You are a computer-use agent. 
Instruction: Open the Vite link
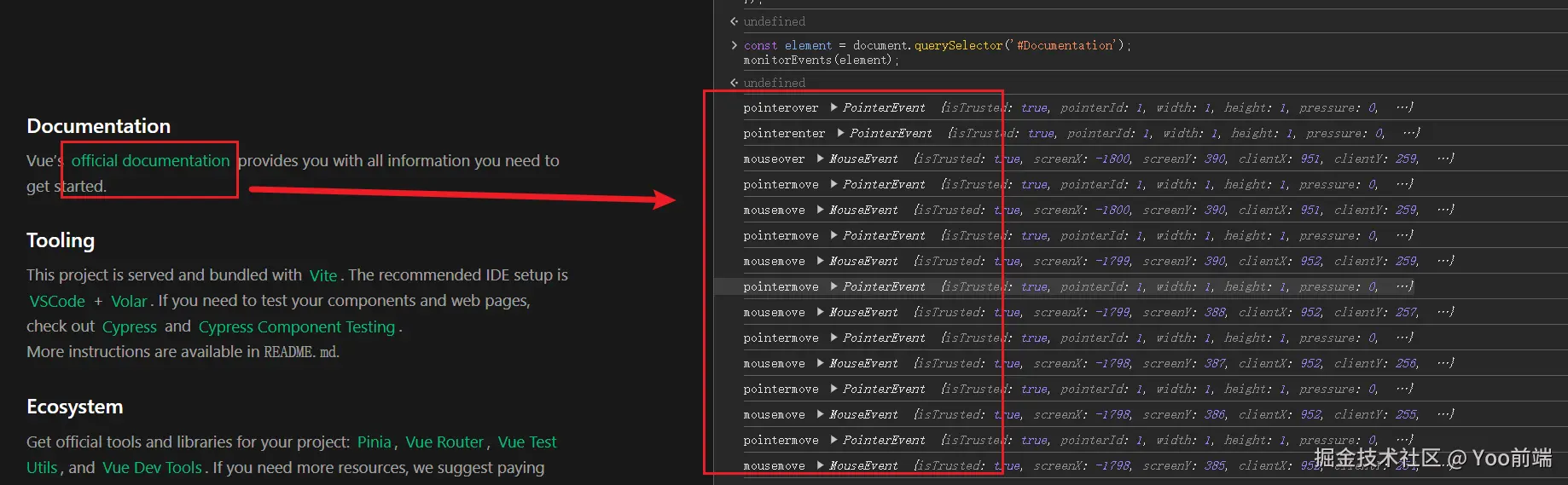pos(323,275)
